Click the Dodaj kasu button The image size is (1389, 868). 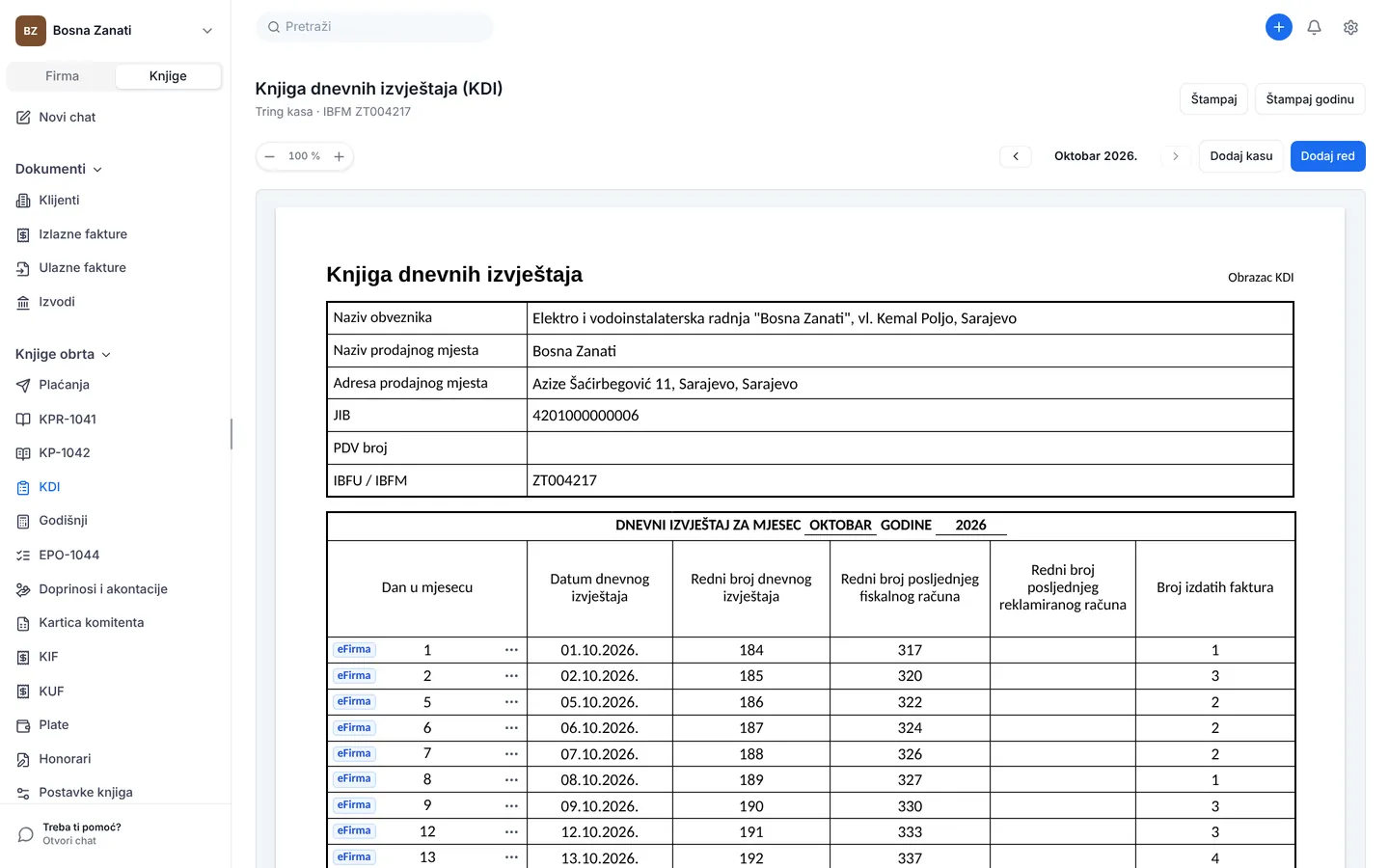point(1241,156)
